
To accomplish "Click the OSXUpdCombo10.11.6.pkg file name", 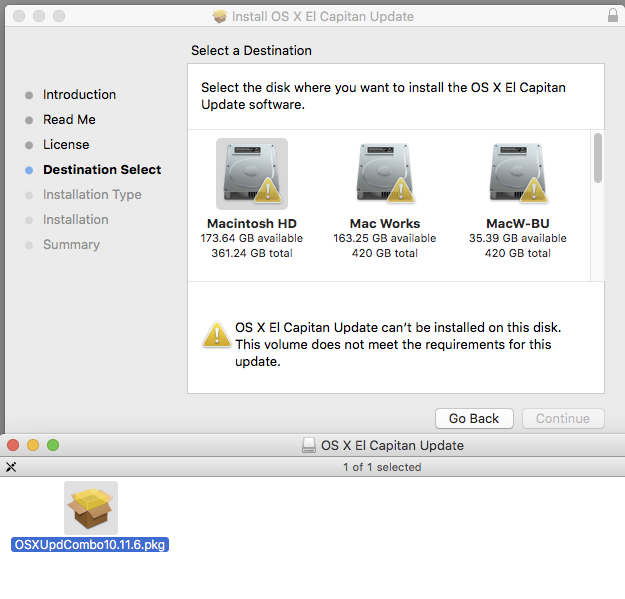I will click(90, 544).
